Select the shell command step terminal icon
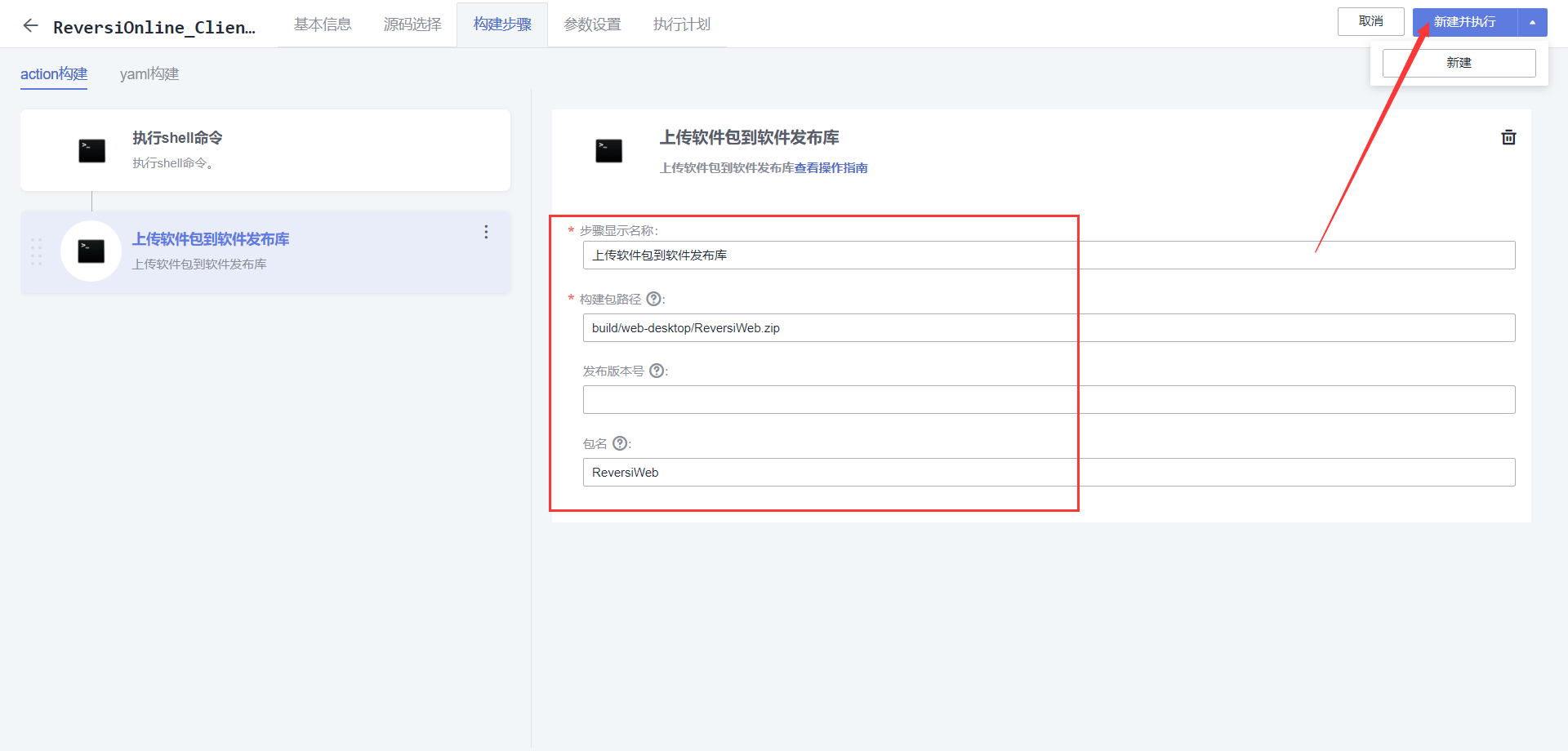This screenshot has height=751, width=1568. pos(91,150)
